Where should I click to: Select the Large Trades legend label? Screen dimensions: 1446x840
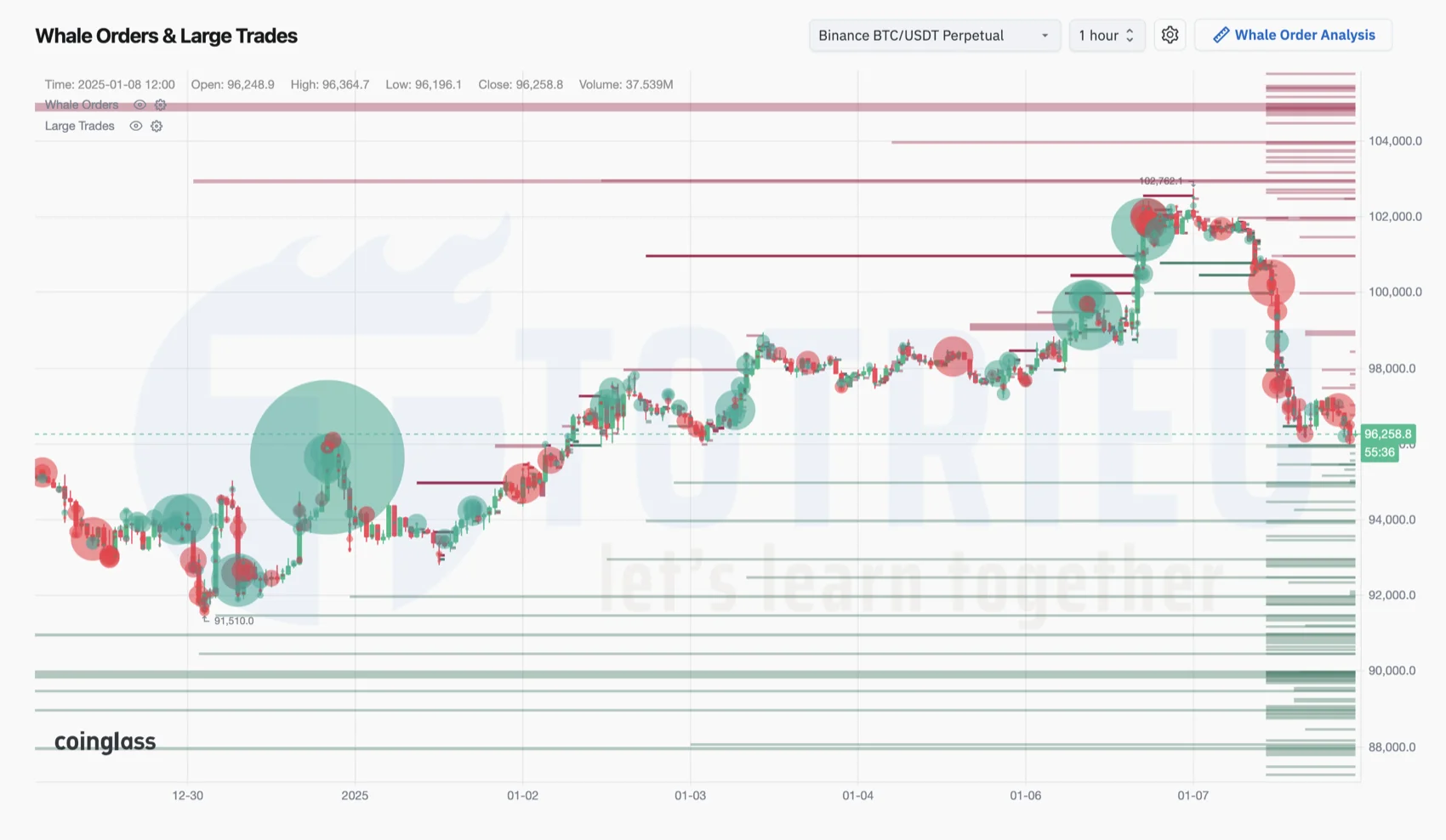(x=79, y=126)
